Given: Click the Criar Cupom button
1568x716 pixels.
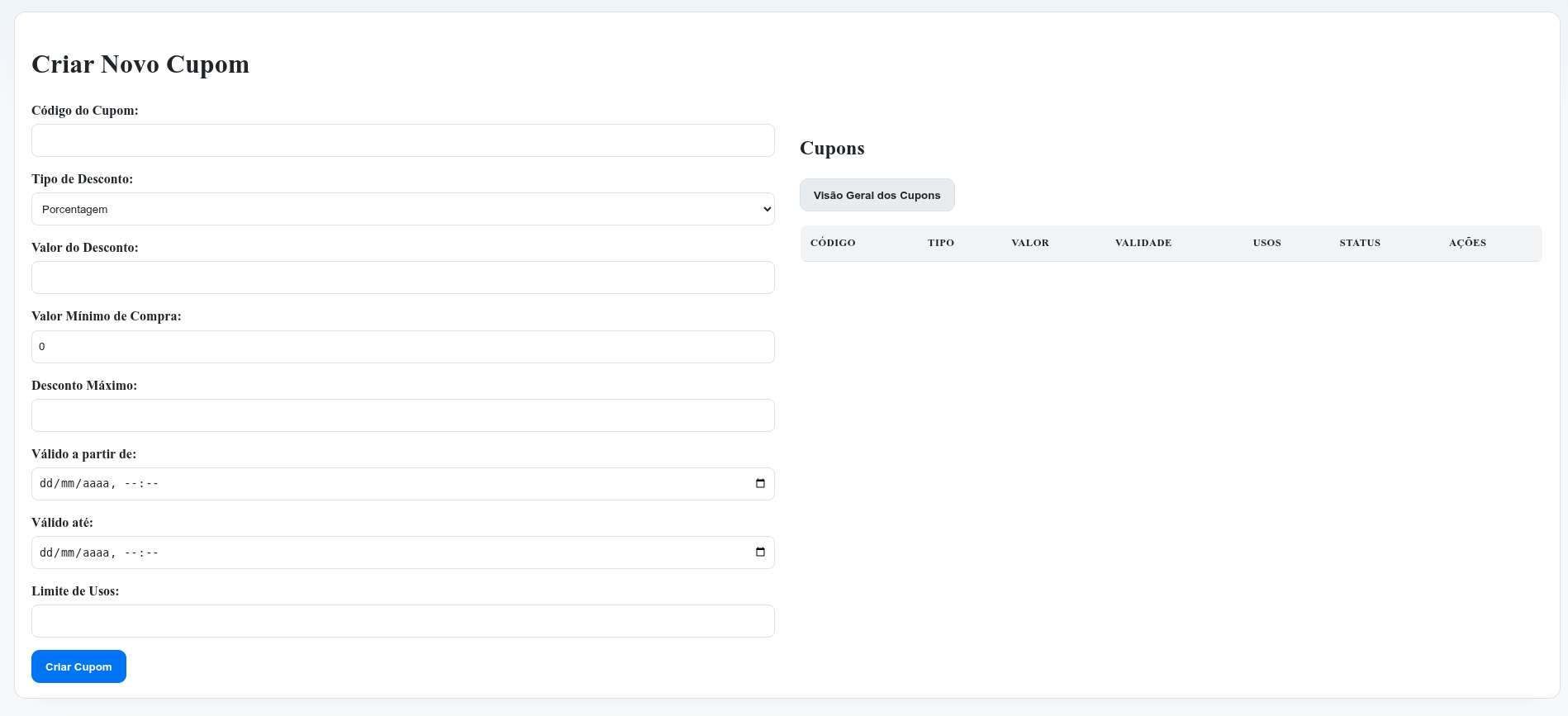Looking at the screenshot, I should pos(78,666).
